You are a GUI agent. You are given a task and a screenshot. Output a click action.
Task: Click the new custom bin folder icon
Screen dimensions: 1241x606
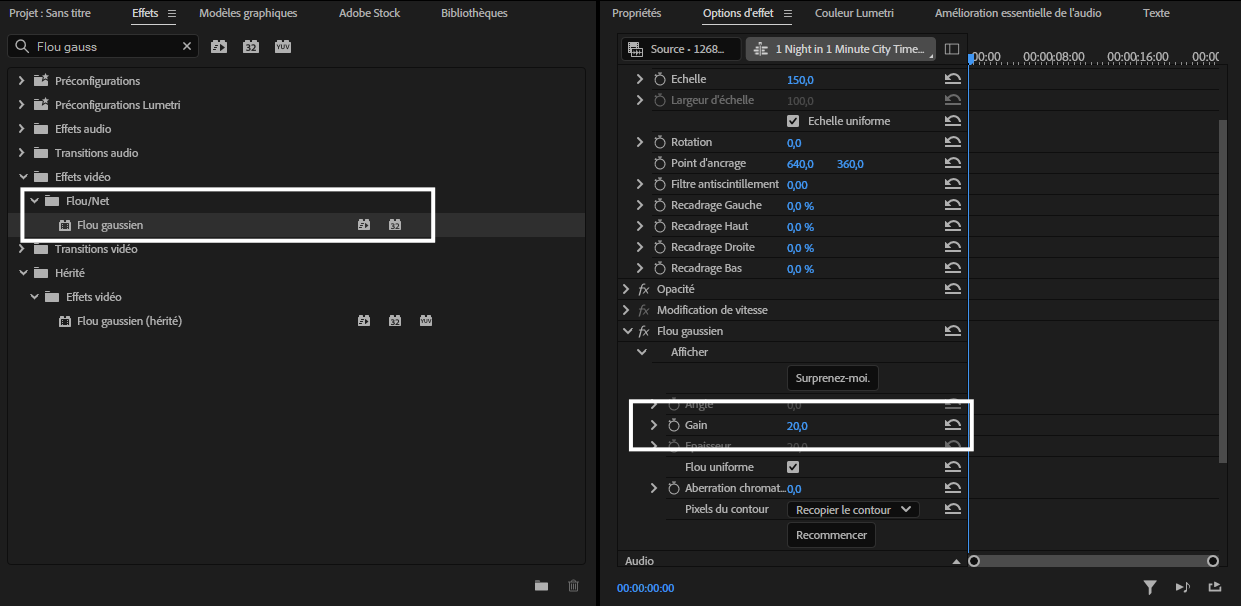pyautogui.click(x=541, y=586)
